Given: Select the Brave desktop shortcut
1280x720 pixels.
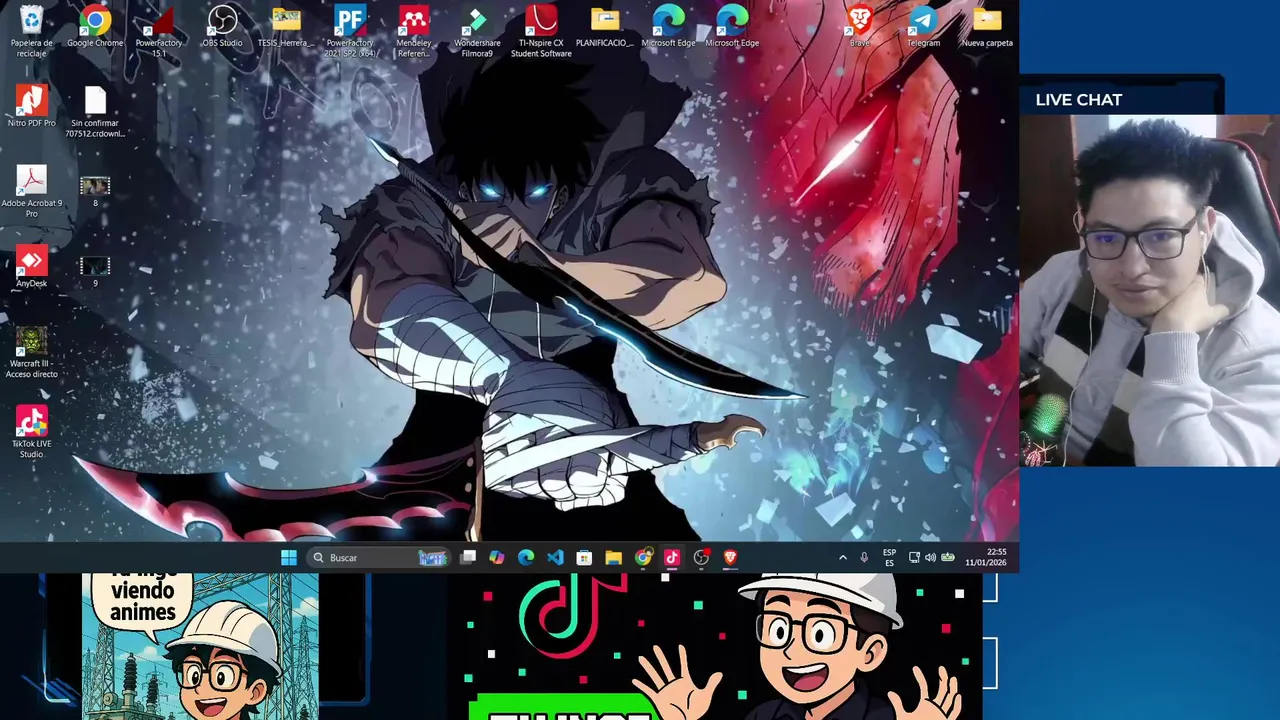Looking at the screenshot, I should 859,26.
